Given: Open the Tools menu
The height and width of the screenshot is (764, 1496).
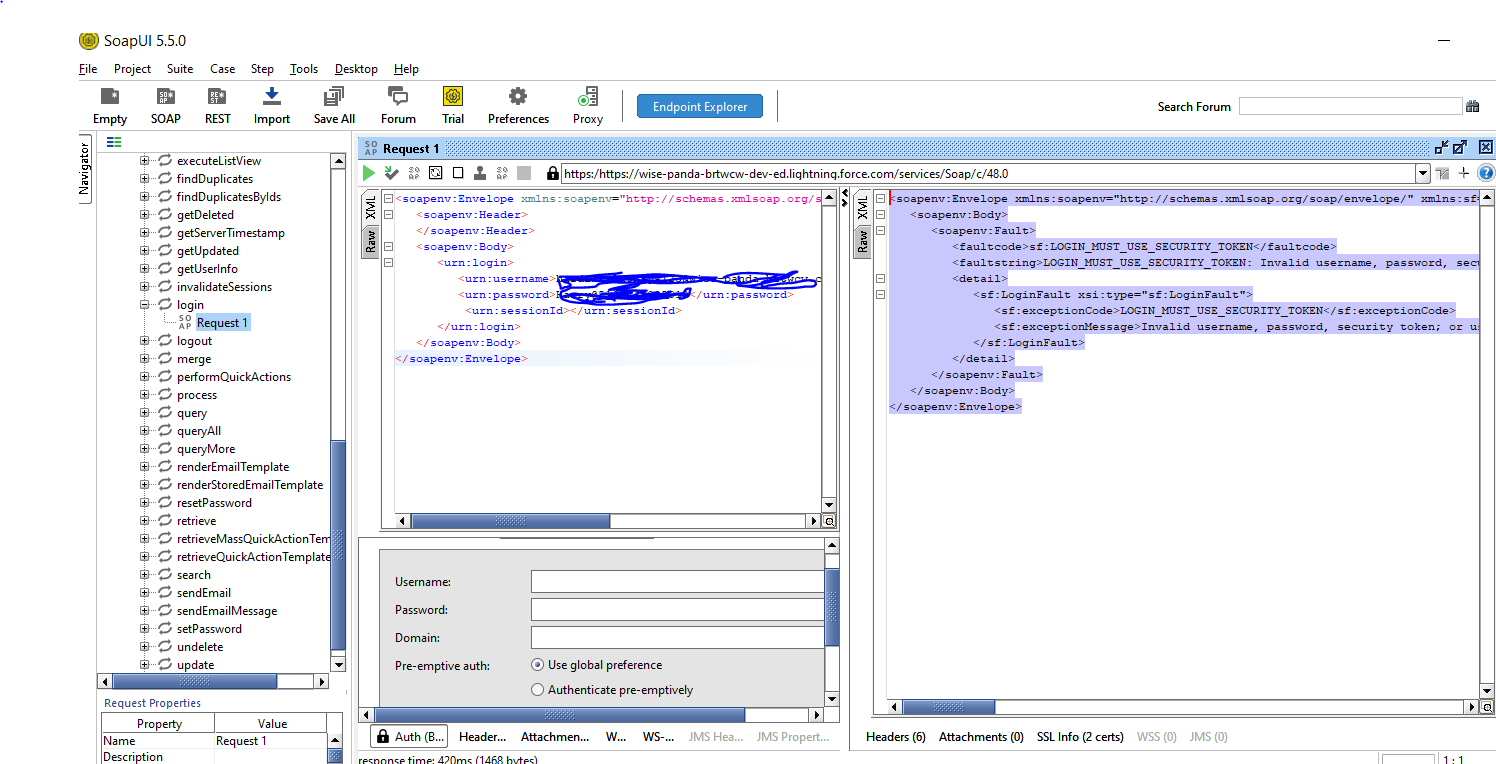Looking at the screenshot, I should tap(303, 69).
